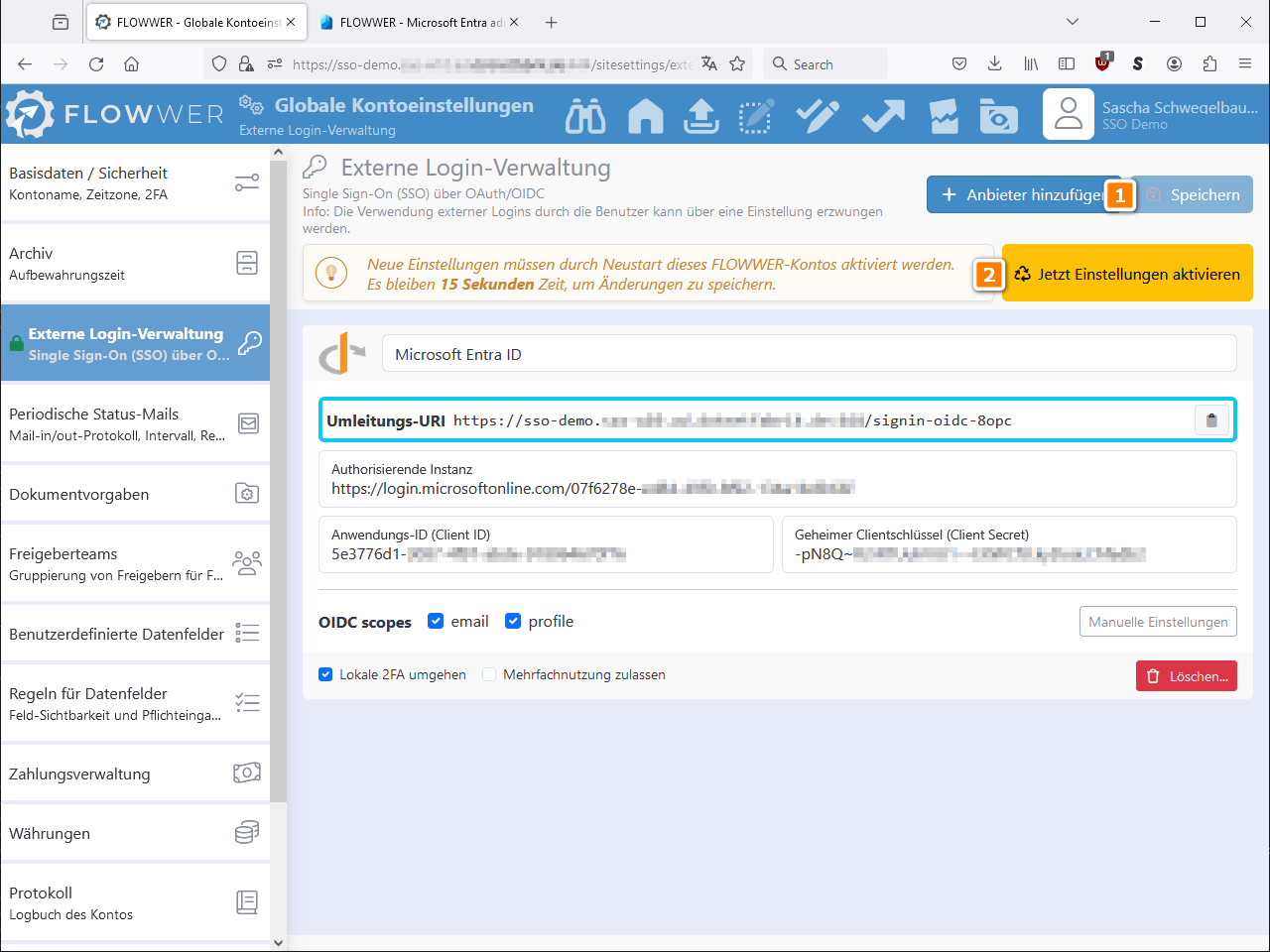Expand the browser tab list dropdown arrow

pos(1072,22)
